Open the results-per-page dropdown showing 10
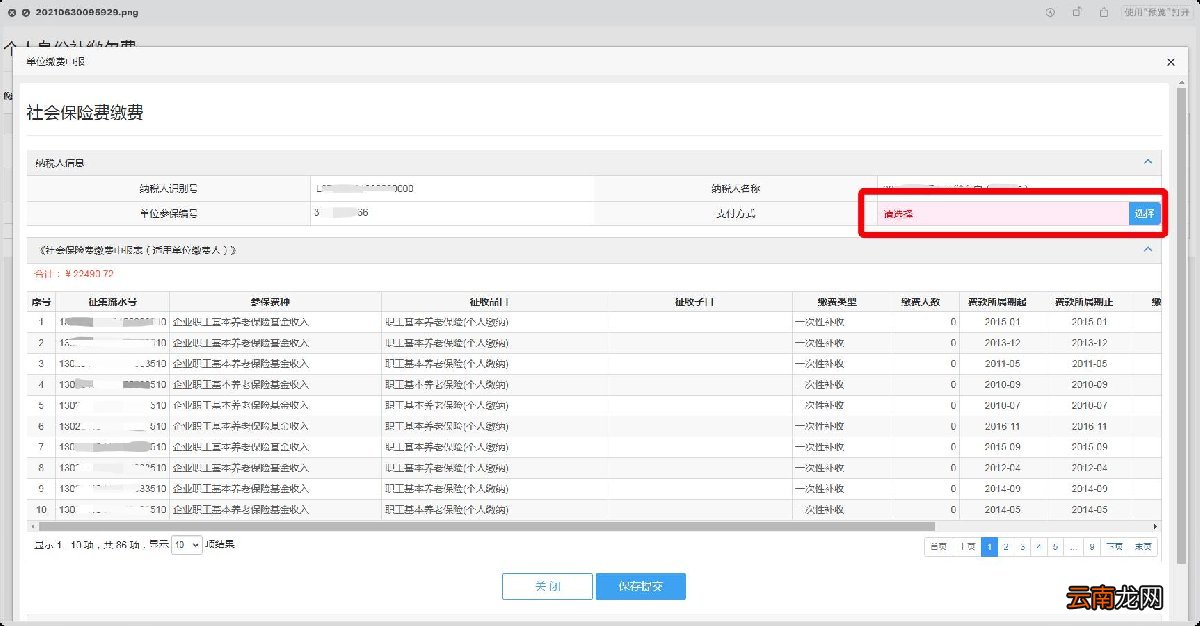1200x626 pixels. [186, 546]
